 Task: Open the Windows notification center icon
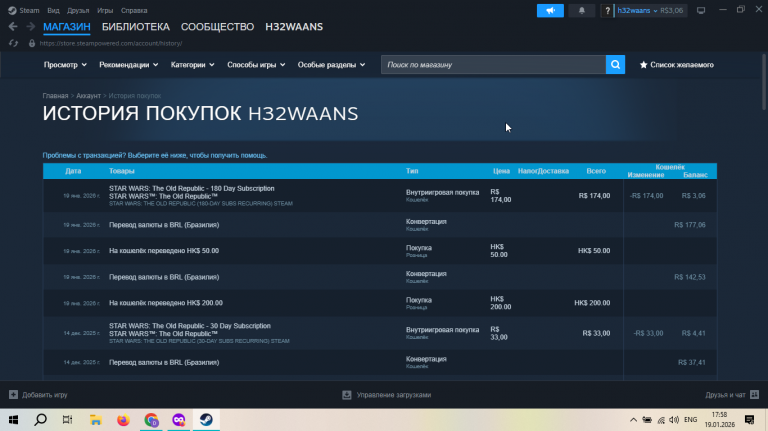click(749, 420)
